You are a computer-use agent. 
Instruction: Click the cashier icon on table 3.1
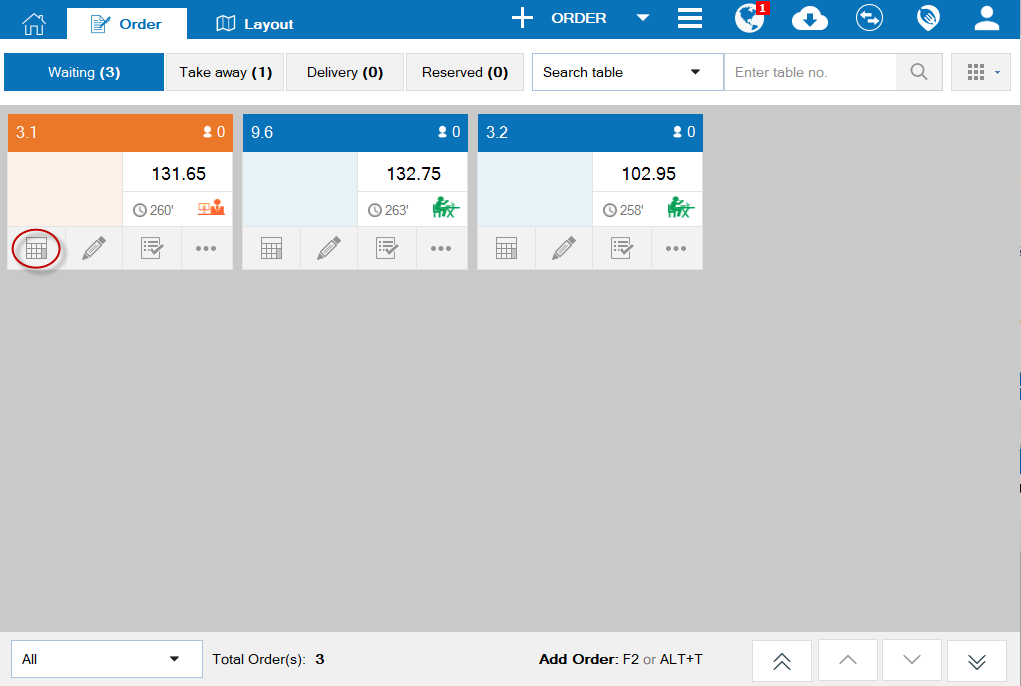(211, 209)
